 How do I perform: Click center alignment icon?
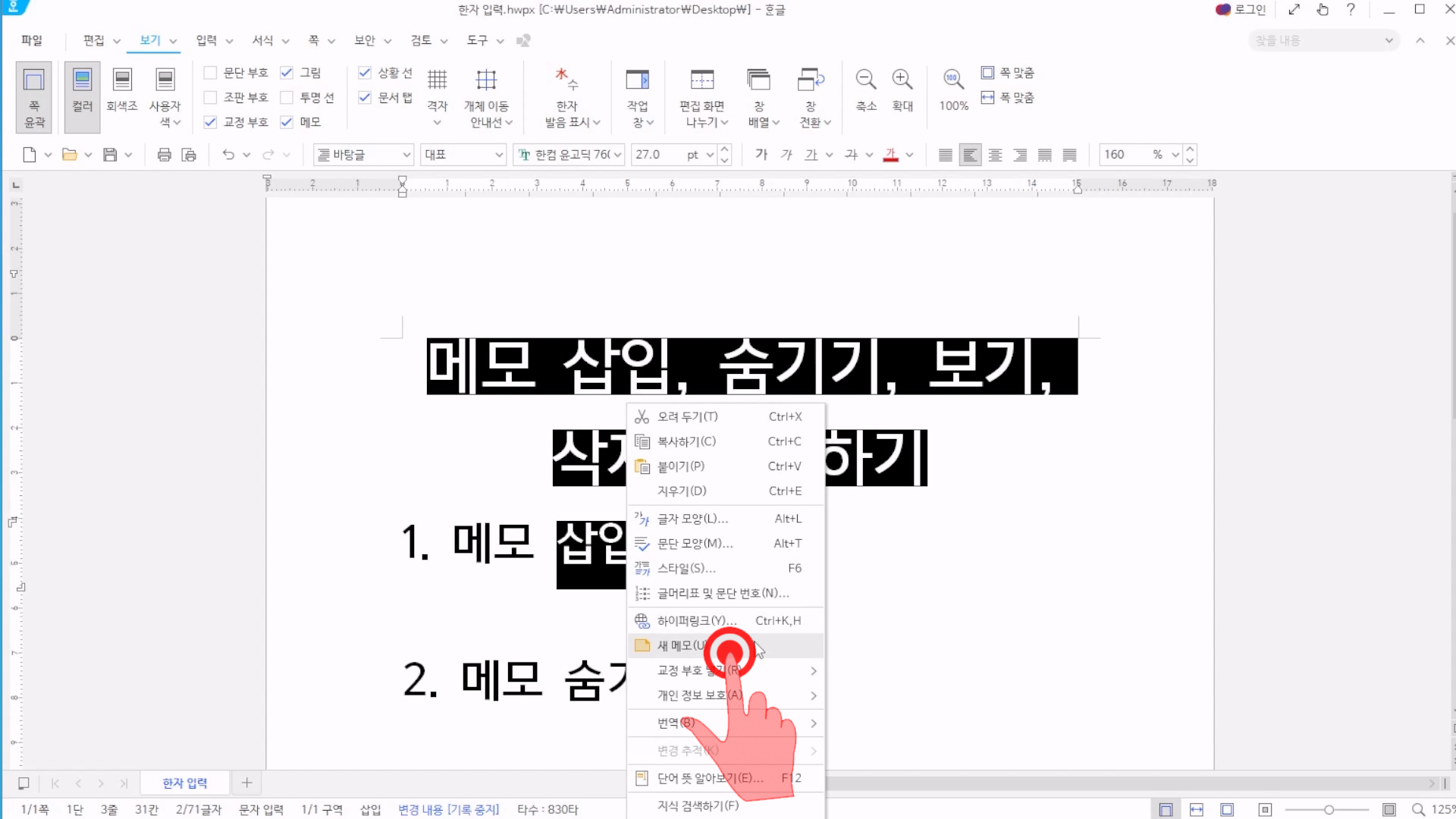coord(995,155)
